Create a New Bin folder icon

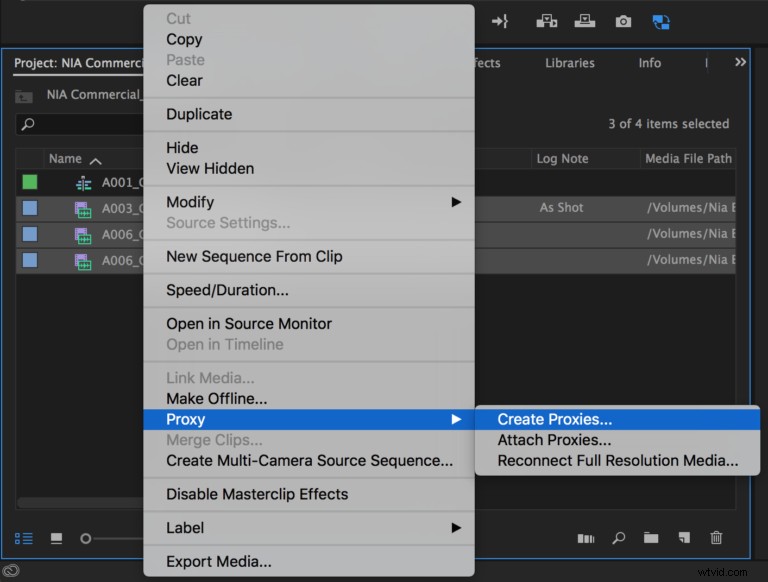coord(651,538)
